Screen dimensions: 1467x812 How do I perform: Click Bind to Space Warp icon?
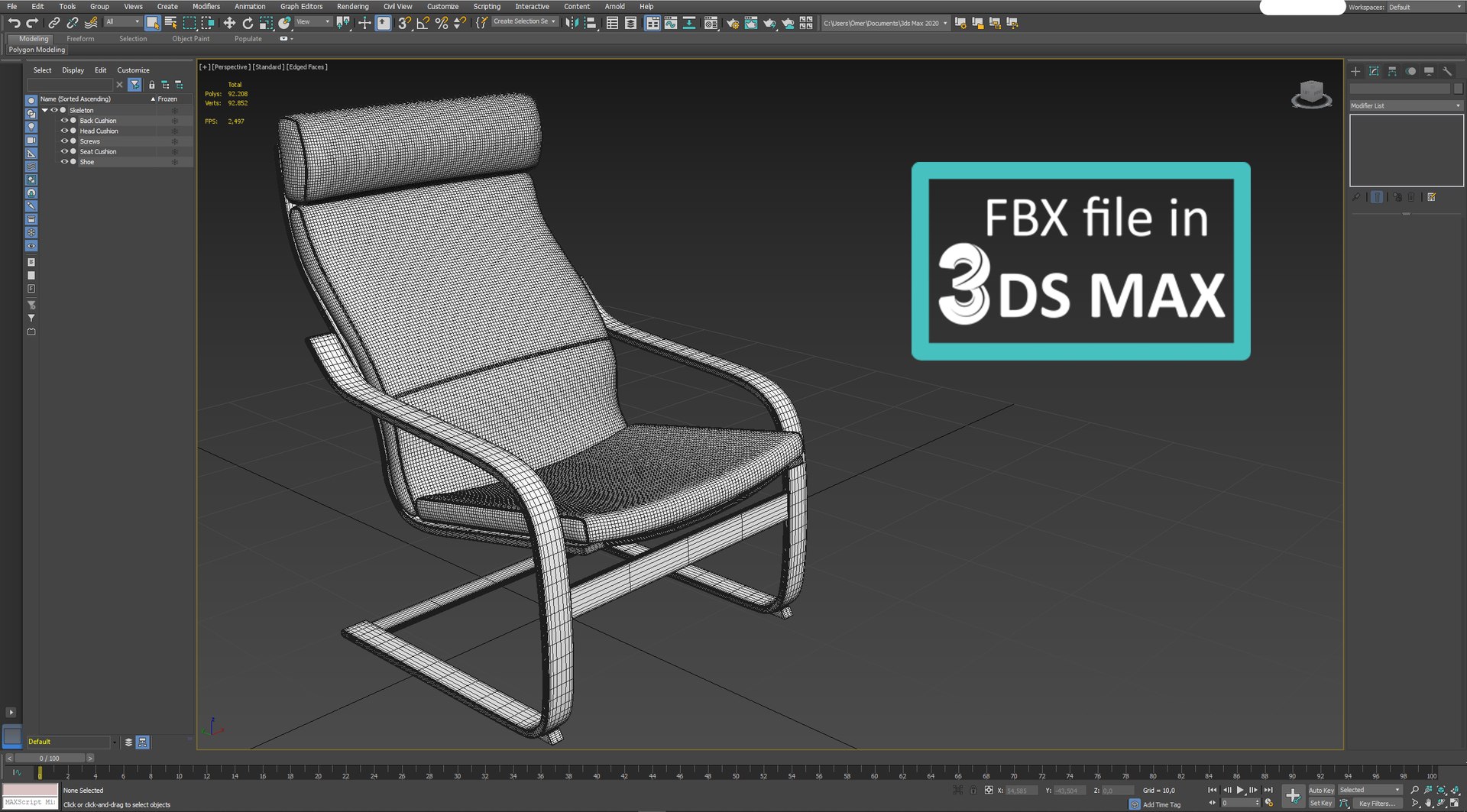91,23
